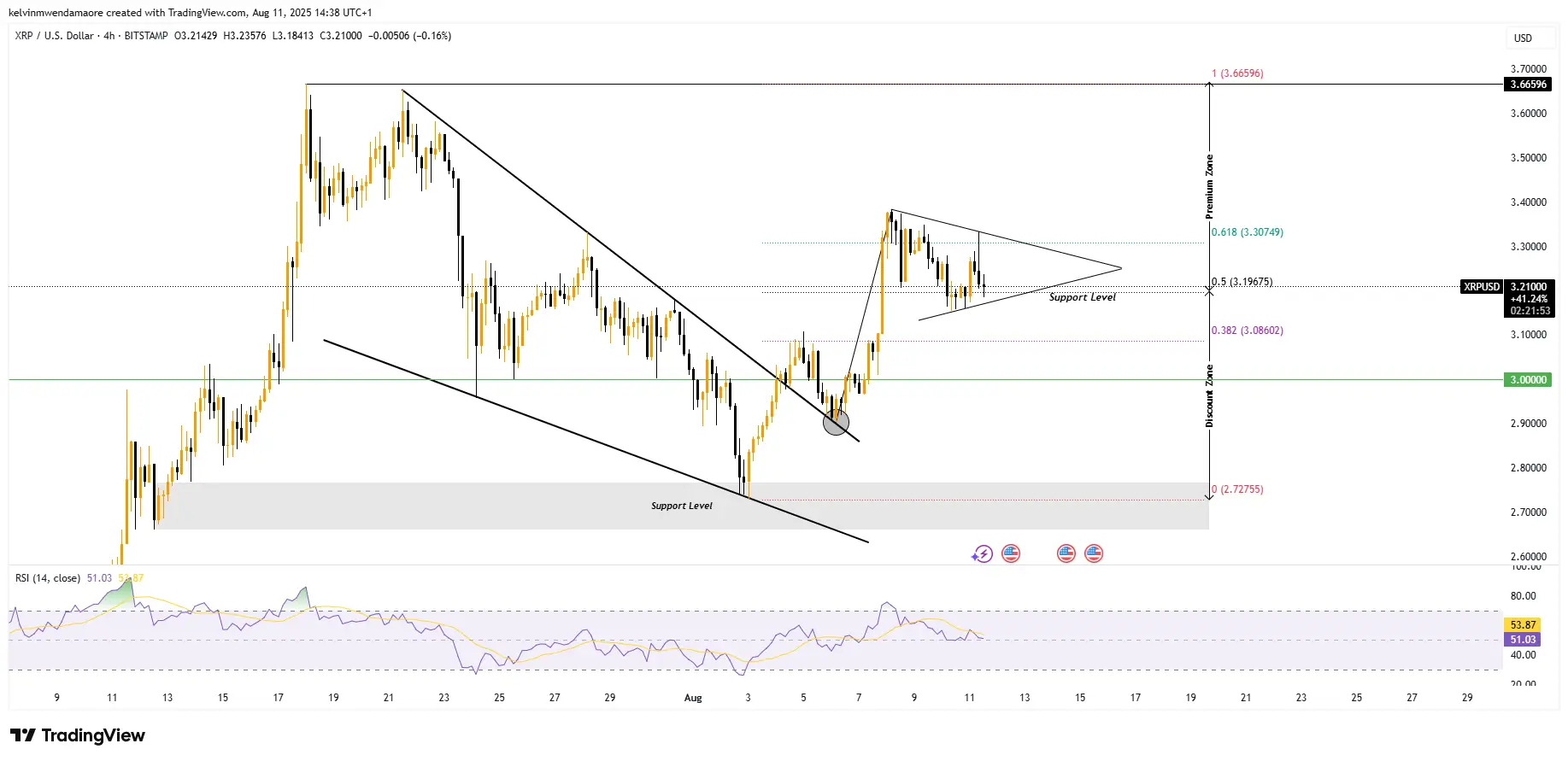
Task: Click the grey circle breakout marker
Action: tap(836, 421)
